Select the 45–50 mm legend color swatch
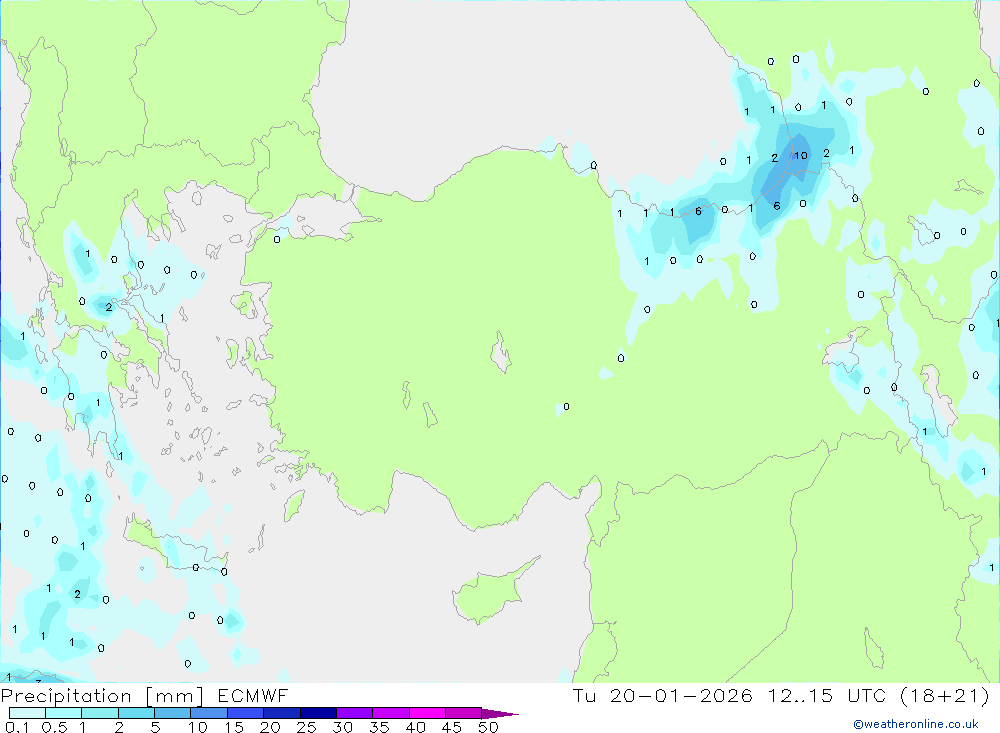Viewport: 1000px width, 733px height. click(464, 713)
